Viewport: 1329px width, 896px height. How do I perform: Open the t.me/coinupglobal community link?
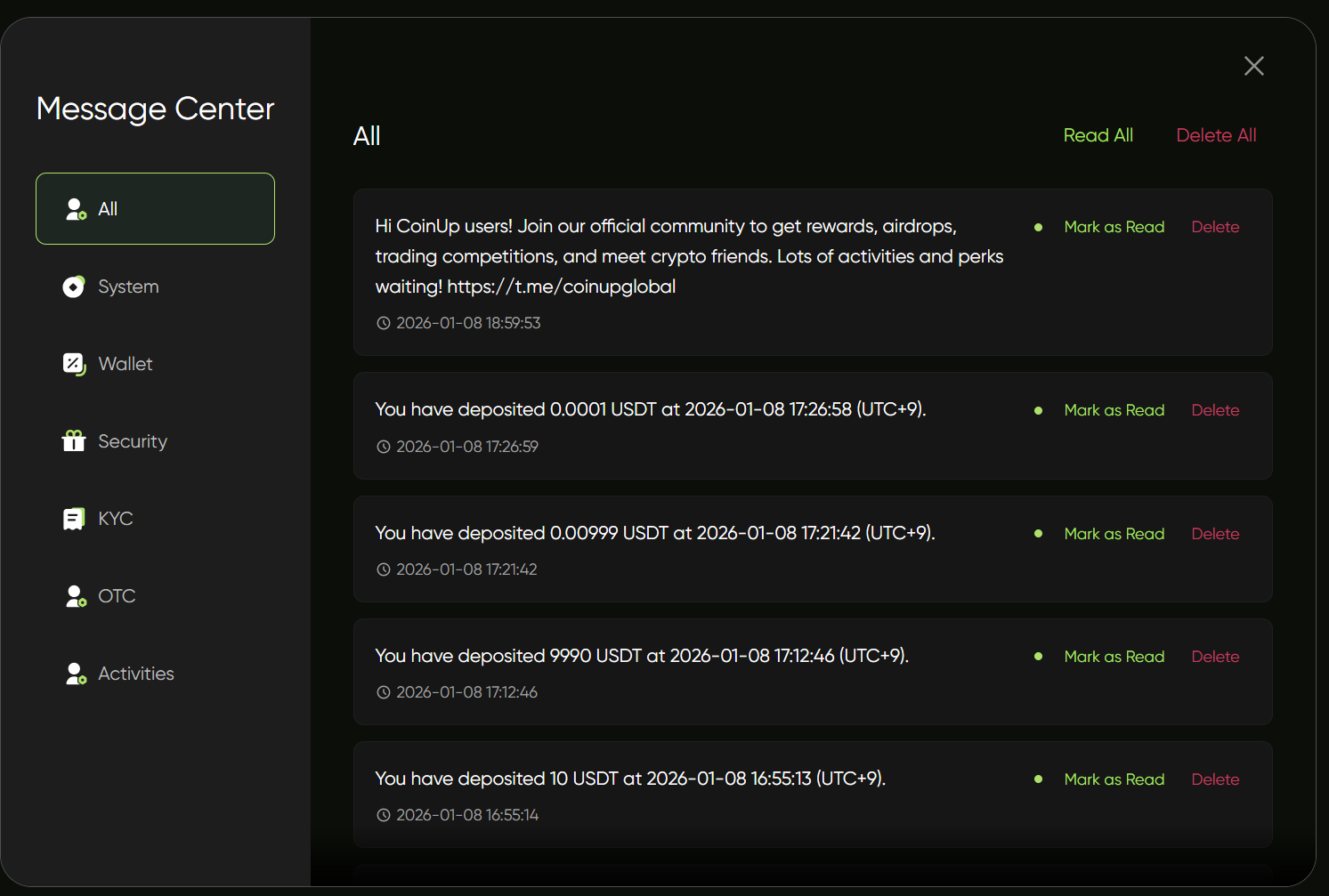(x=561, y=287)
